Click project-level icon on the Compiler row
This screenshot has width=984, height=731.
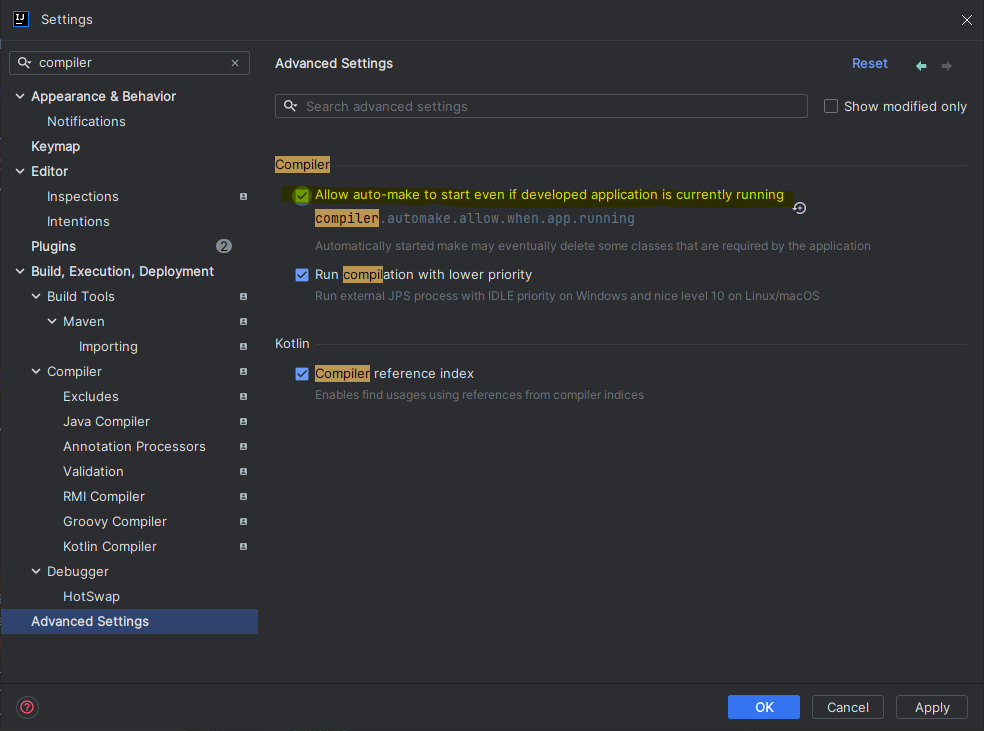[x=243, y=371]
